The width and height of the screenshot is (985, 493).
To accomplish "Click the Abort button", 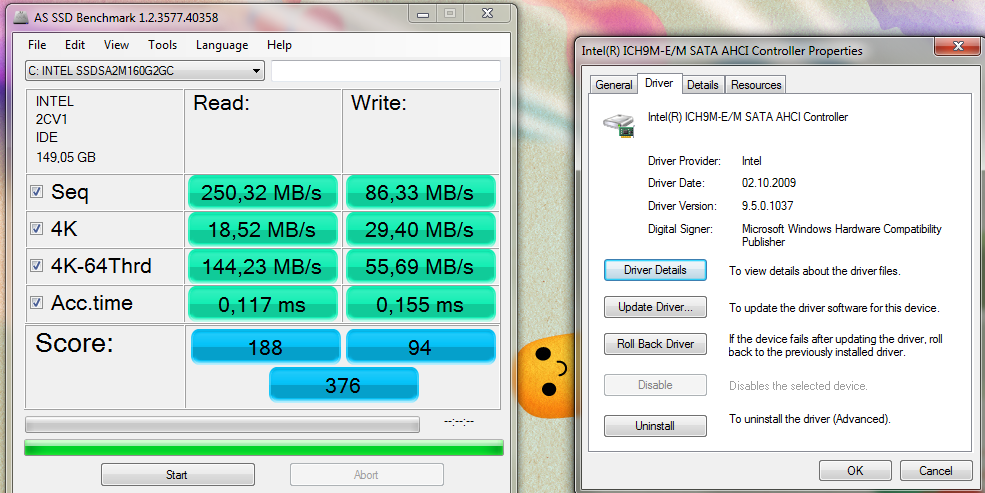I will 367,475.
